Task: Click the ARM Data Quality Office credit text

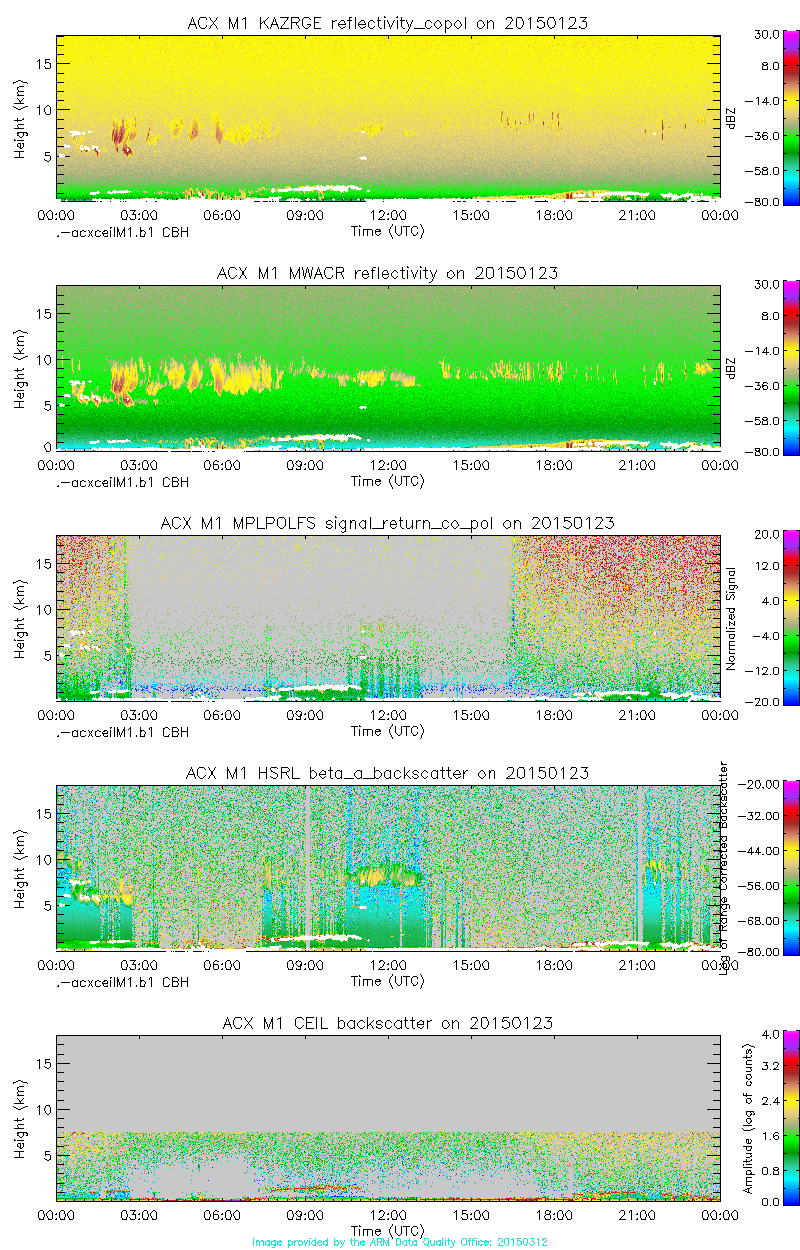Action: [x=399, y=1242]
